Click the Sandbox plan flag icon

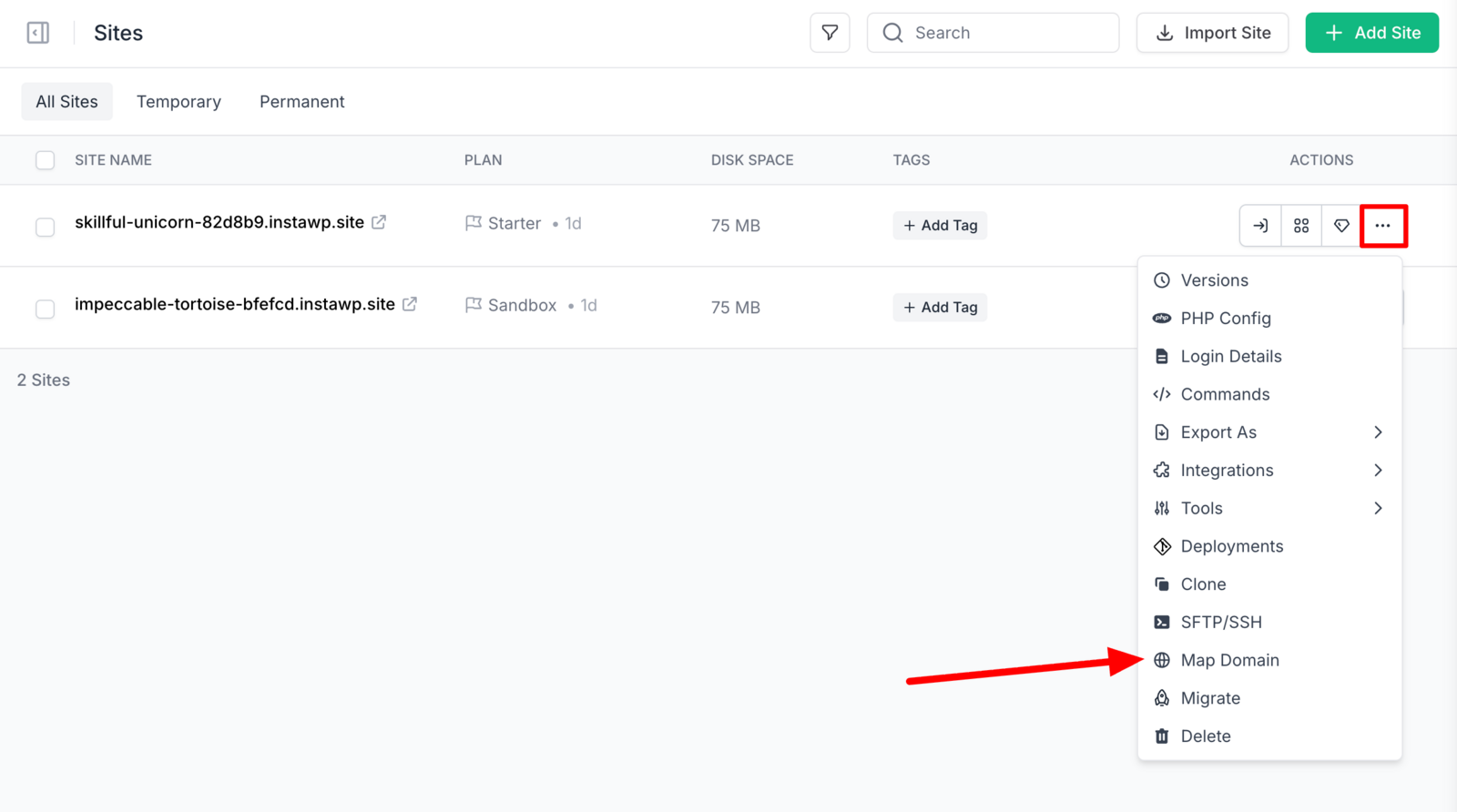[474, 305]
